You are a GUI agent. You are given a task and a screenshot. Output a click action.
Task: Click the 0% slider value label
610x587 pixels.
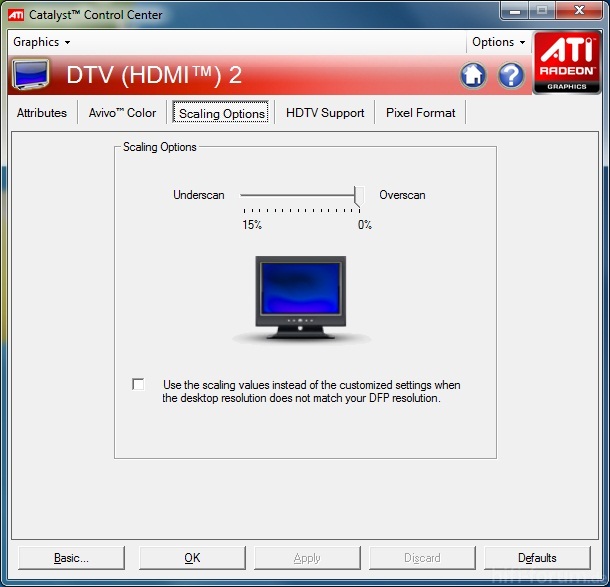coord(365,224)
